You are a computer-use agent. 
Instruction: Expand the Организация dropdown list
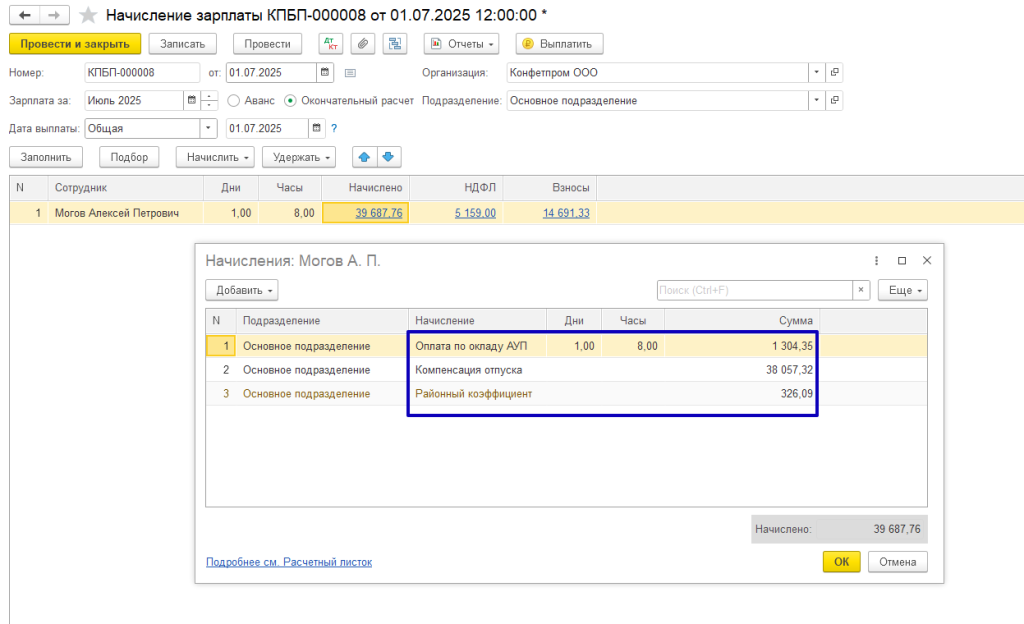[x=816, y=73]
